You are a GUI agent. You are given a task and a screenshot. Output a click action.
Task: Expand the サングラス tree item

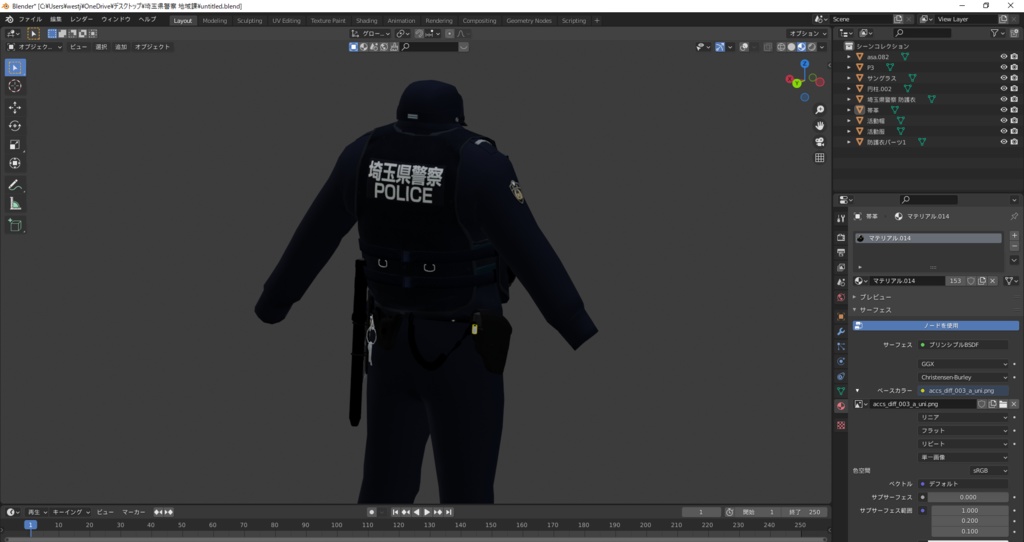849,78
